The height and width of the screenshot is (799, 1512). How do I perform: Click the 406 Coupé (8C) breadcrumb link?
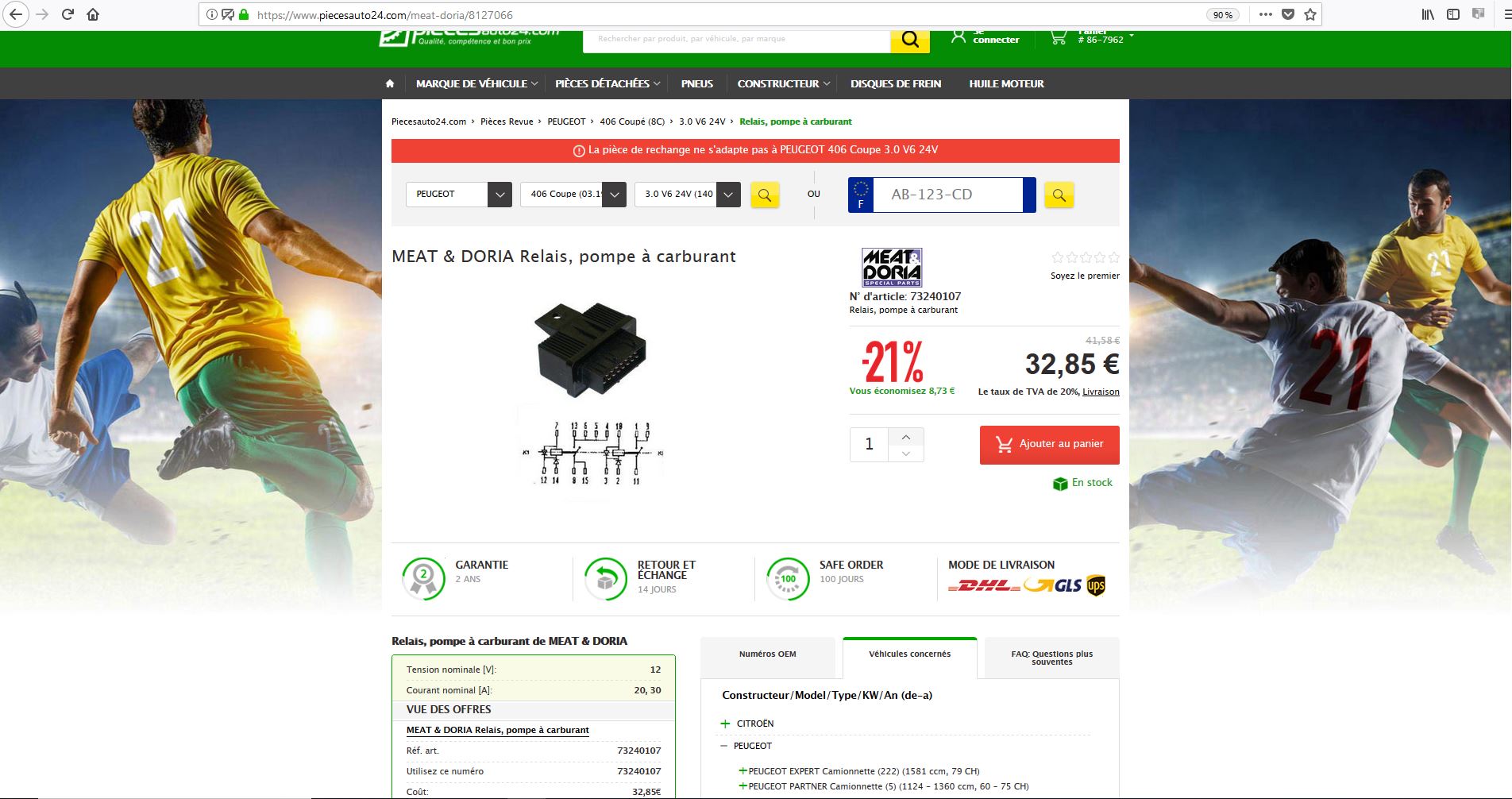632,122
